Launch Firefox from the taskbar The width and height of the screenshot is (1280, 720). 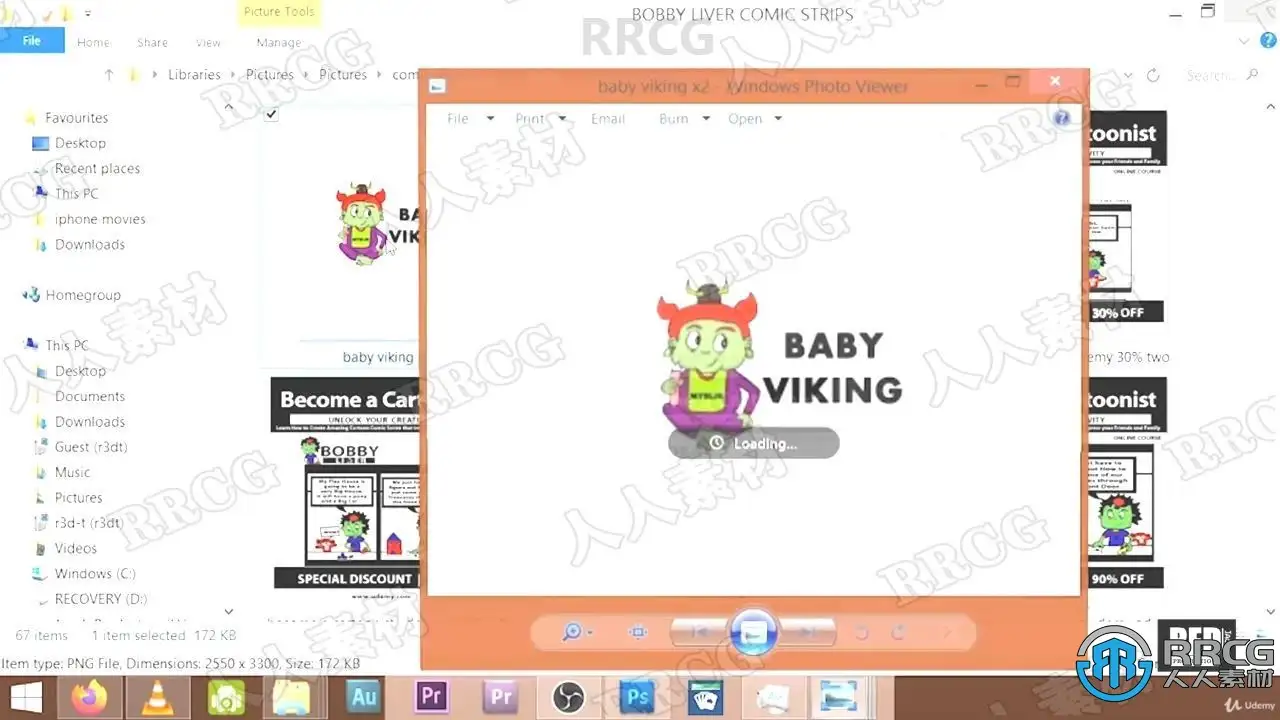91,697
